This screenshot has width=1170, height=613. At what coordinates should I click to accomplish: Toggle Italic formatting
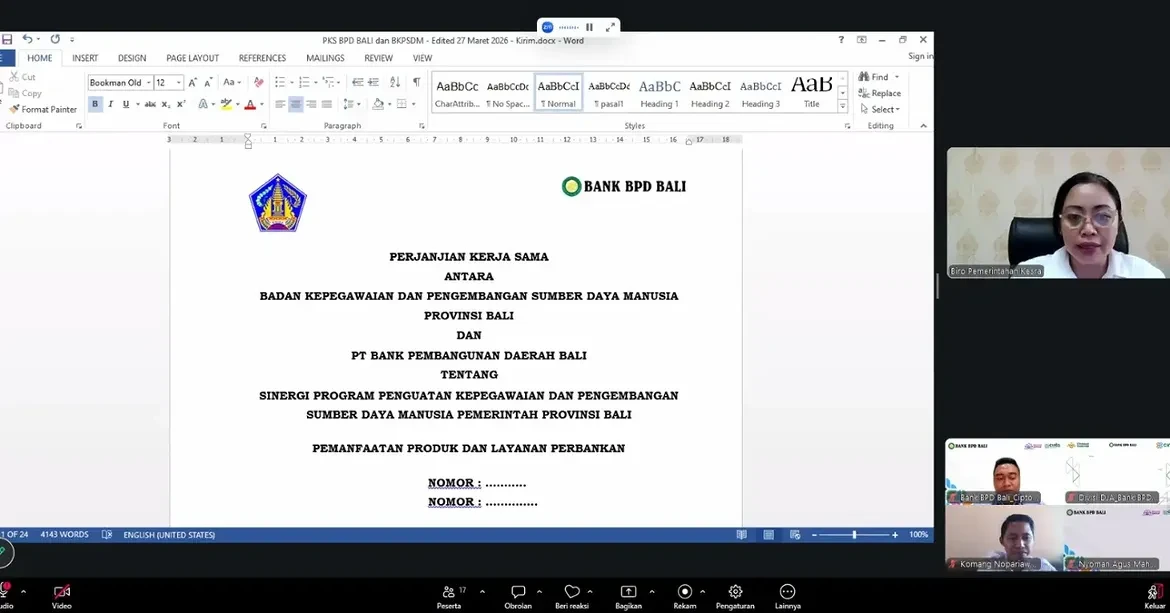(110, 104)
